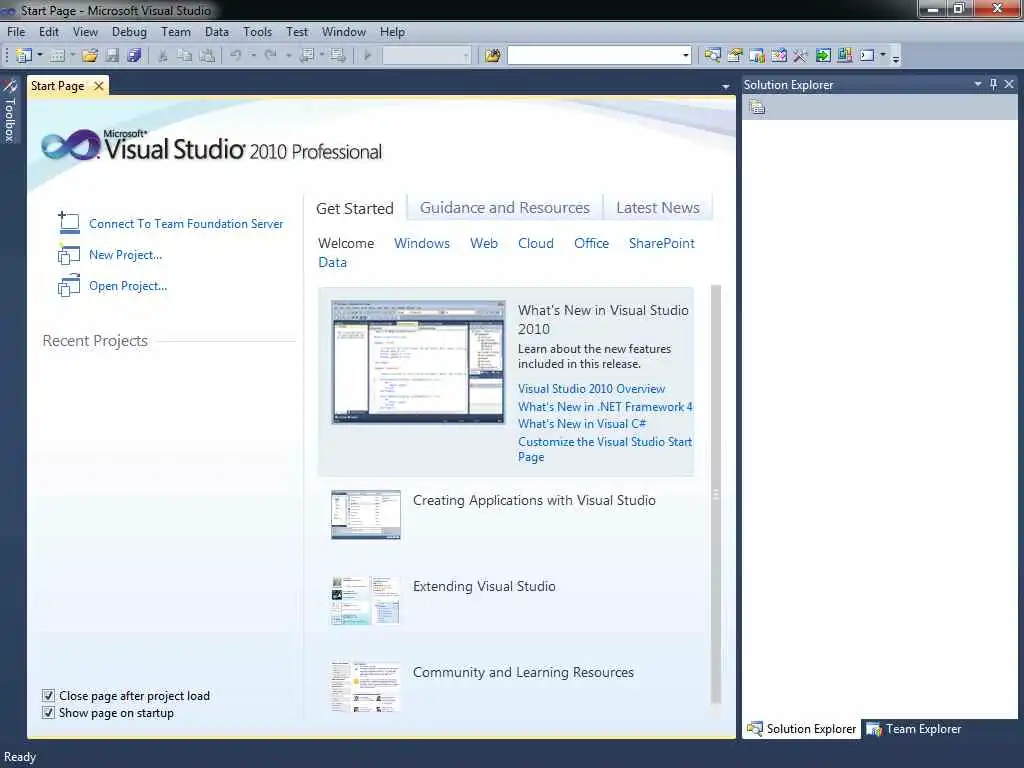Switch to Guidance and Resources tab
This screenshot has height=768, width=1024.
click(x=505, y=208)
